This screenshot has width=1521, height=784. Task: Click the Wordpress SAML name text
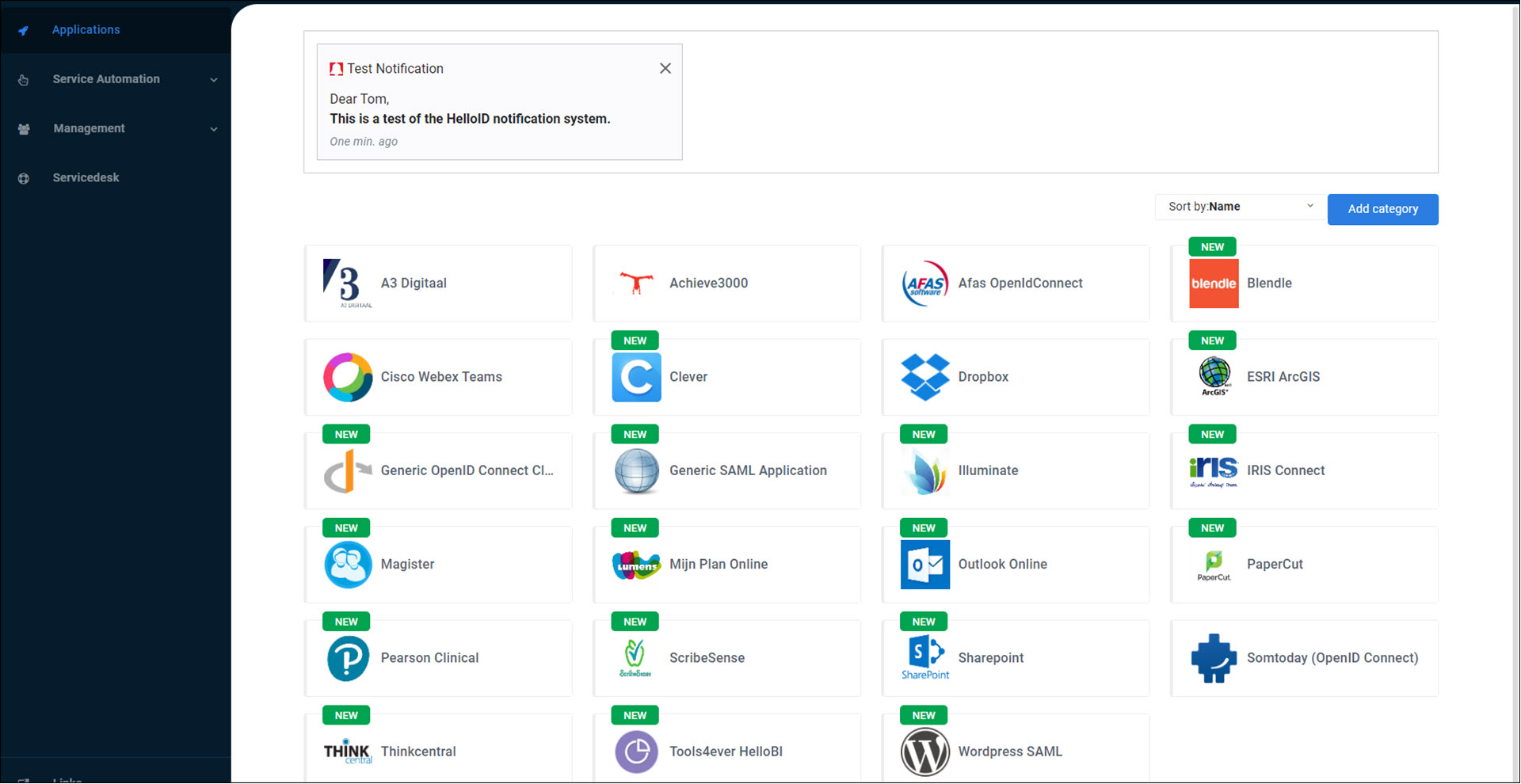(1010, 752)
